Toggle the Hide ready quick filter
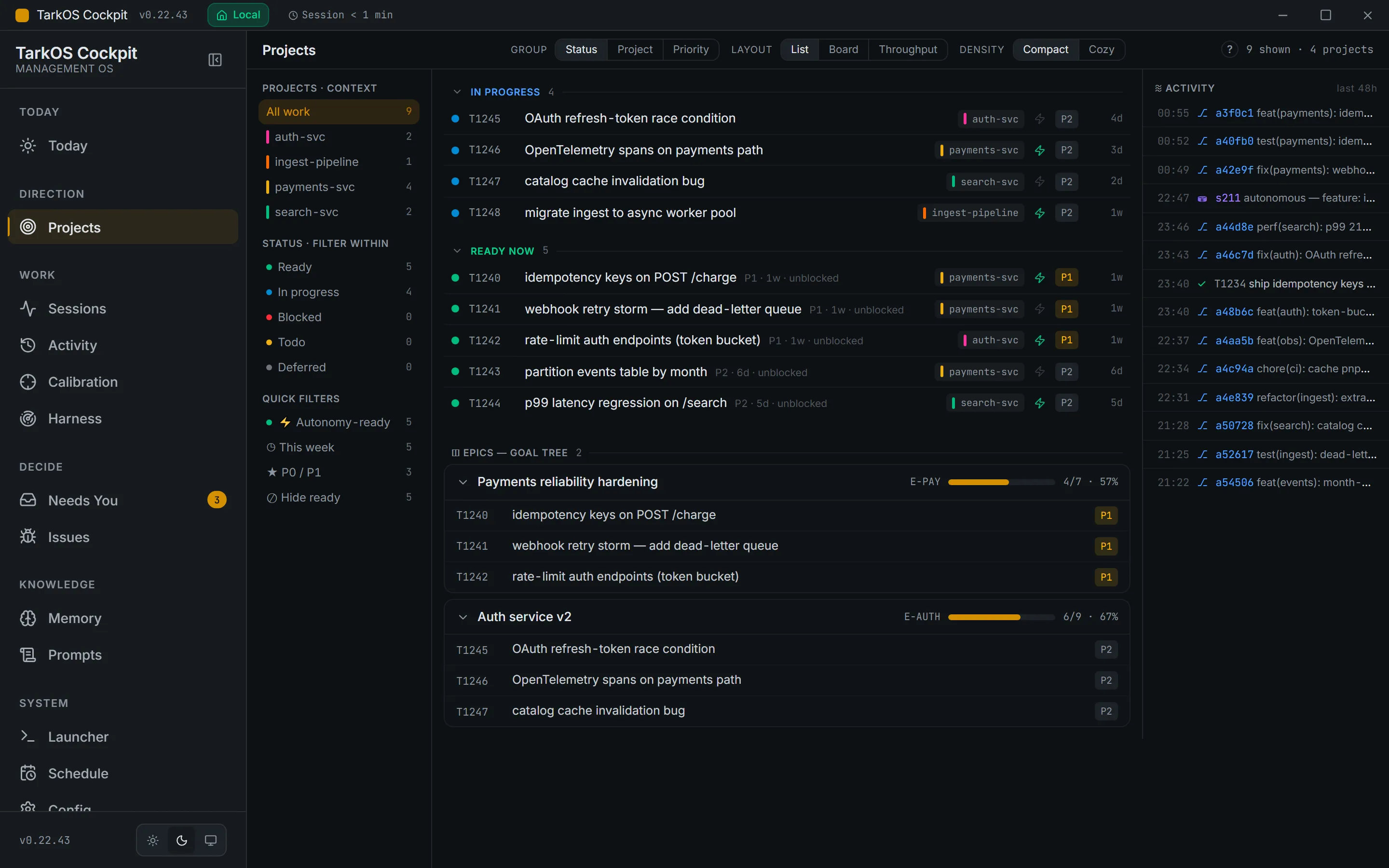The height and width of the screenshot is (868, 1389). tap(339, 498)
